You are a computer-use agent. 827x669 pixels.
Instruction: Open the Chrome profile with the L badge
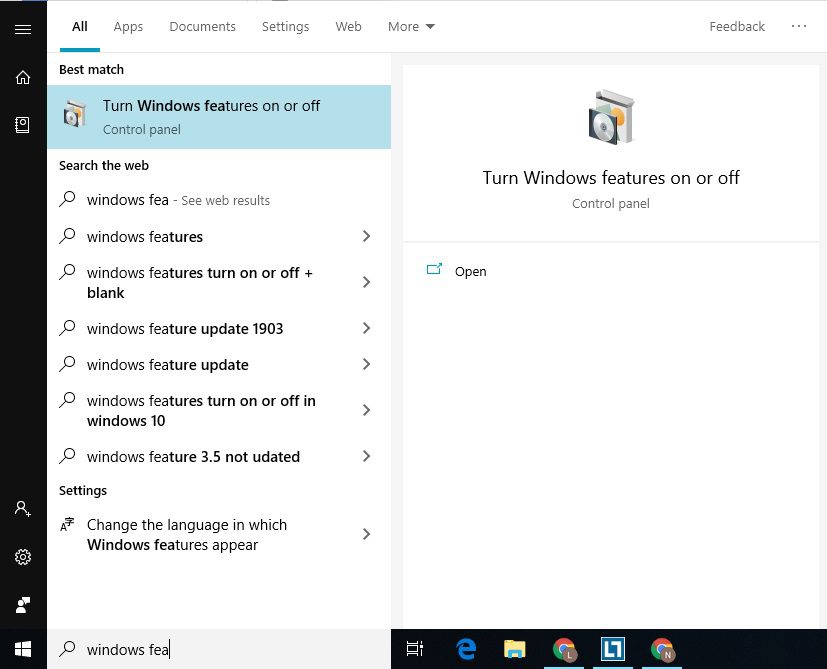pos(564,649)
